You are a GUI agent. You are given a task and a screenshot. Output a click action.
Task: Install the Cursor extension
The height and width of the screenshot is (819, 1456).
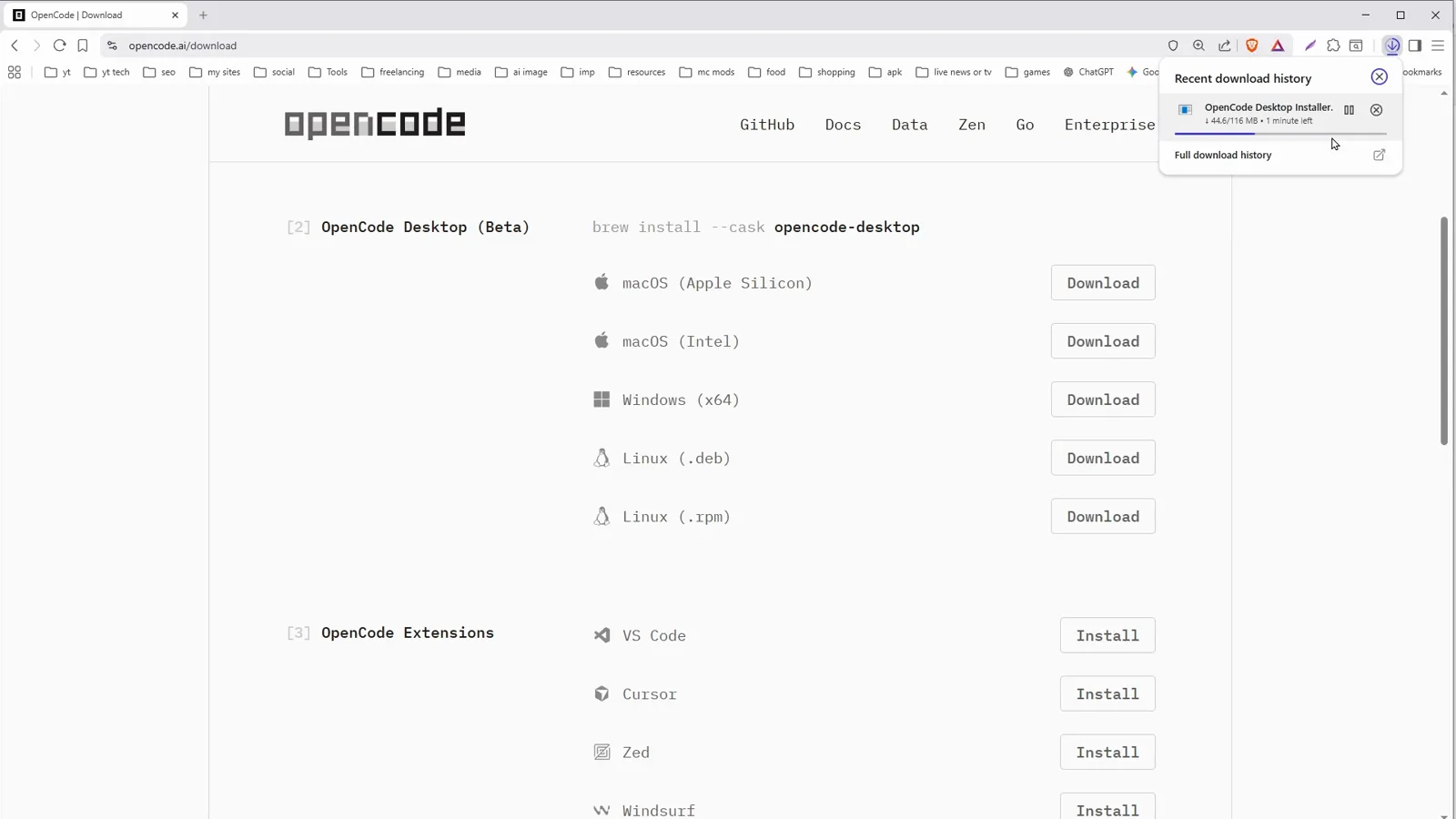(x=1107, y=693)
